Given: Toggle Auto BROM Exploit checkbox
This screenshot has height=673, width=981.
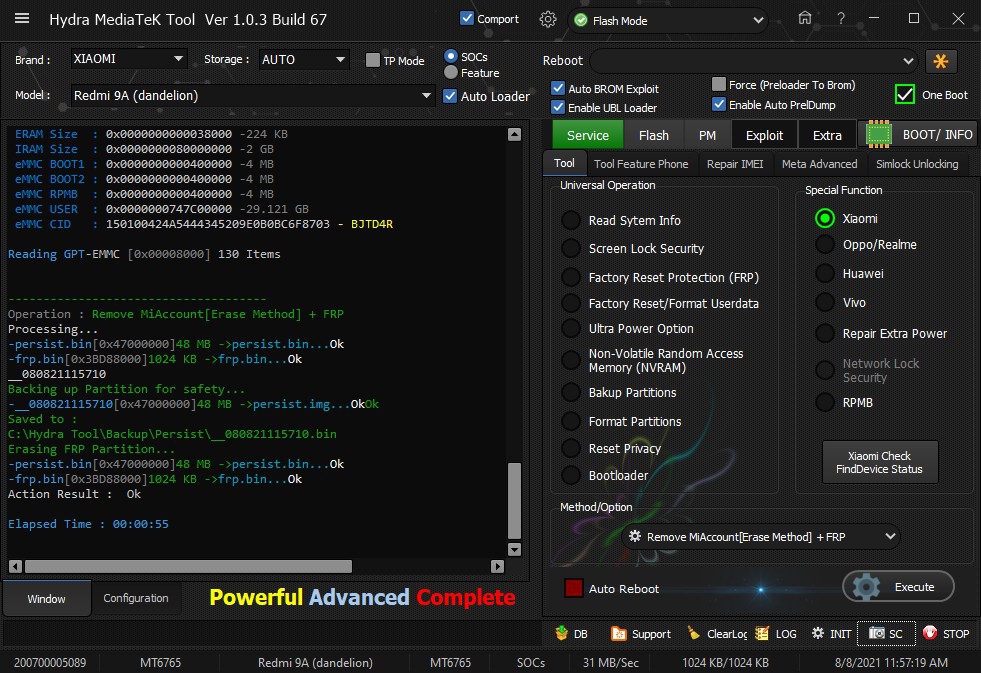Looking at the screenshot, I should 558,88.
